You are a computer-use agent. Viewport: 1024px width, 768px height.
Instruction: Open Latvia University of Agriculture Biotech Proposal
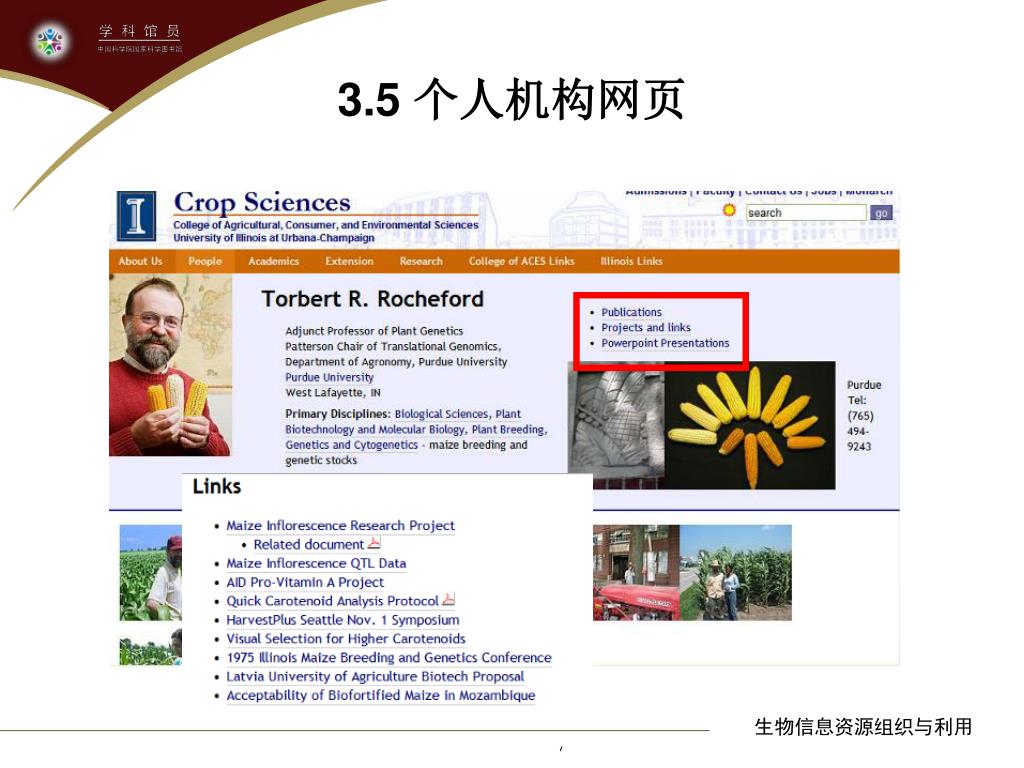[376, 677]
